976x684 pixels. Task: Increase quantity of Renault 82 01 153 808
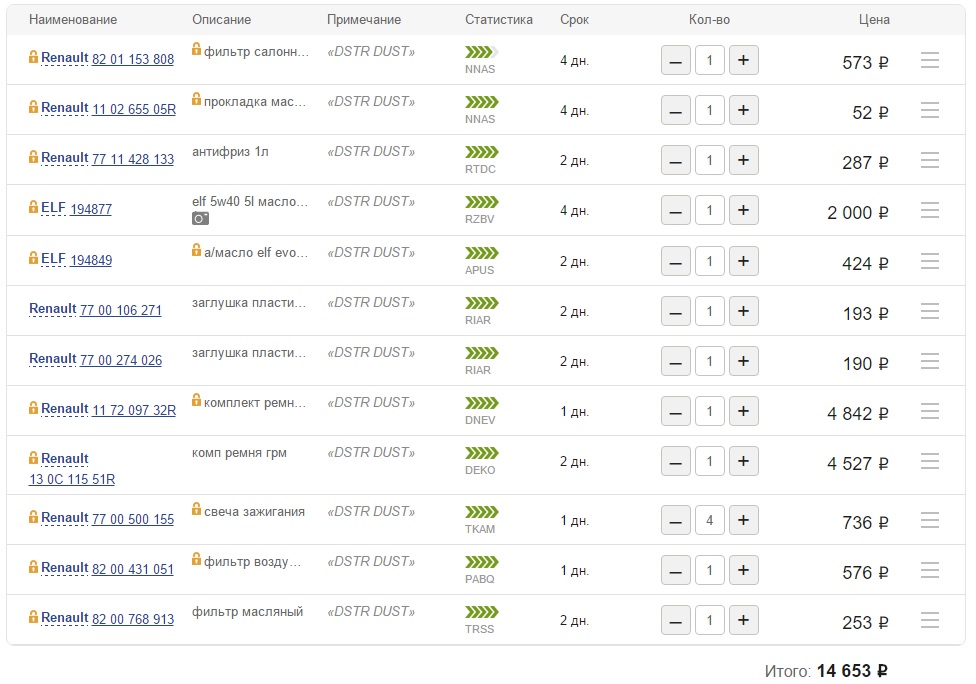tap(743, 60)
